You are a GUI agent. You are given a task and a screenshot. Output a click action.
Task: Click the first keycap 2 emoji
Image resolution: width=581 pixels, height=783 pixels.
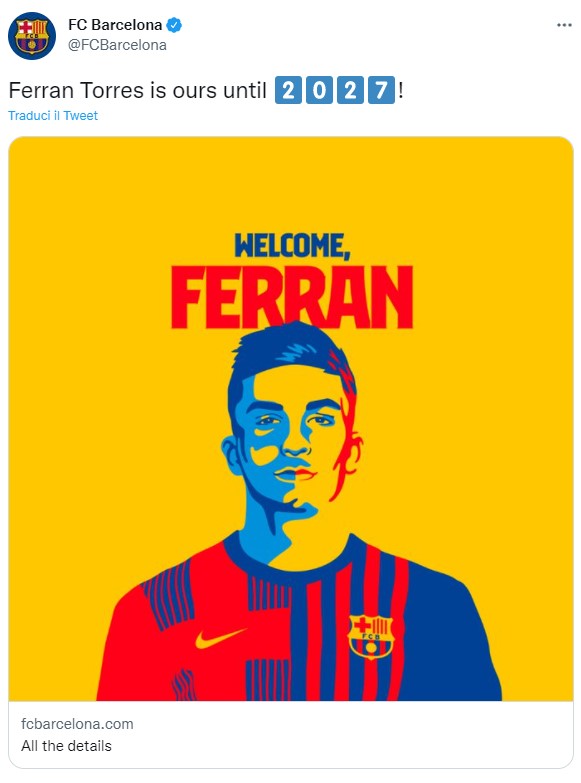tap(288, 90)
